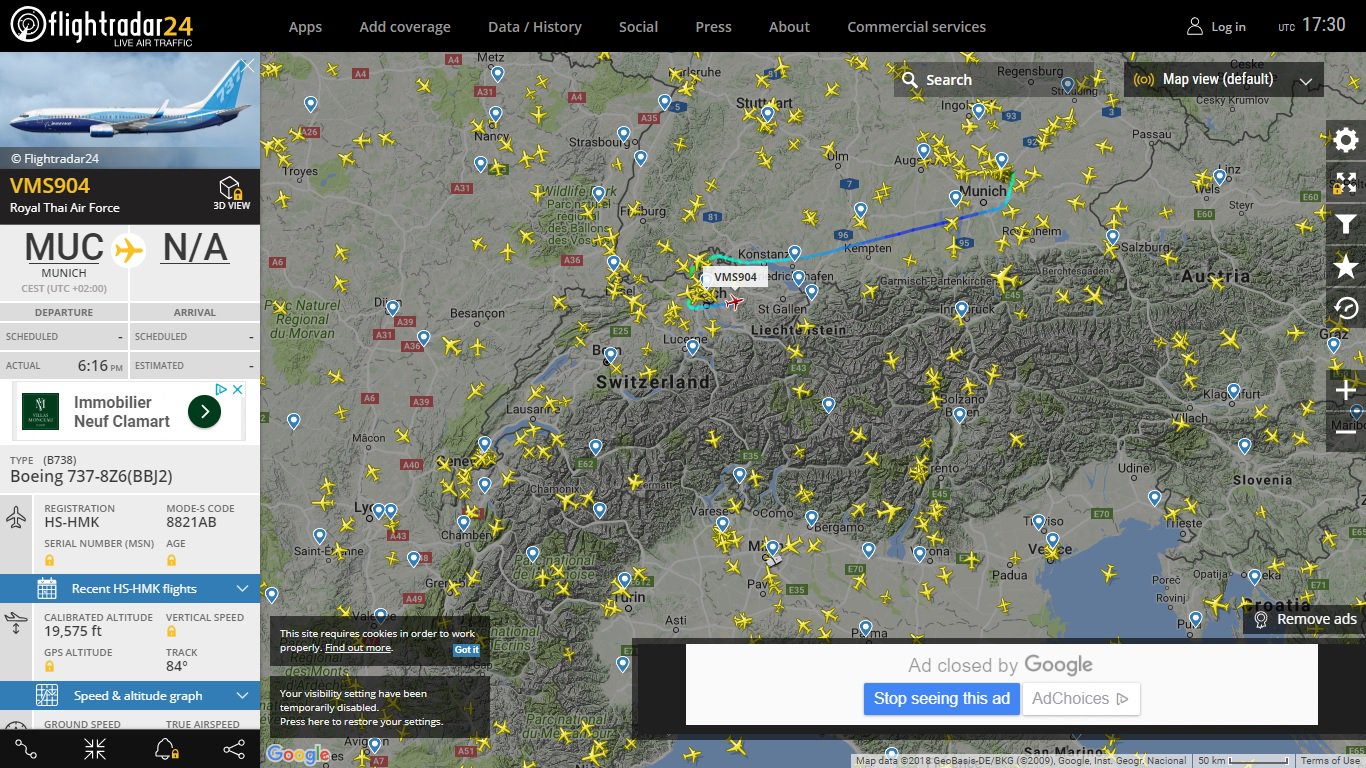Screen dimensions: 1366x768
Task: Open the Social menu
Action: pyautogui.click(x=638, y=27)
